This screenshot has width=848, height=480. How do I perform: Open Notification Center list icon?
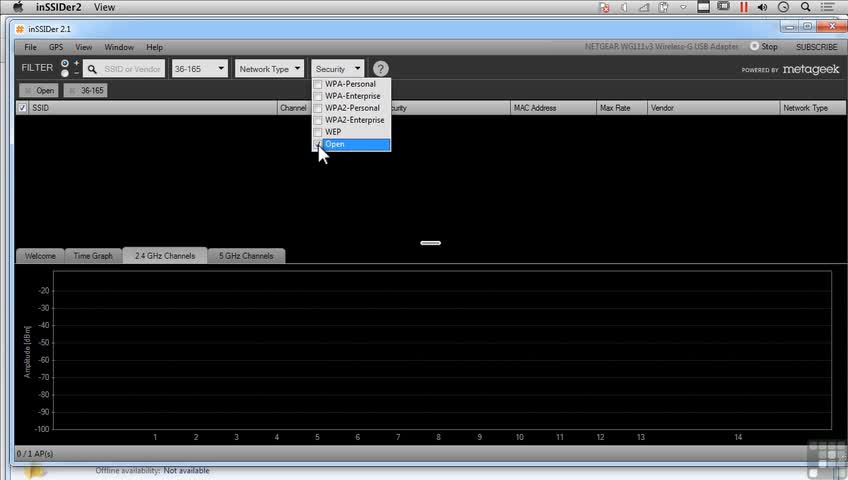click(827, 7)
